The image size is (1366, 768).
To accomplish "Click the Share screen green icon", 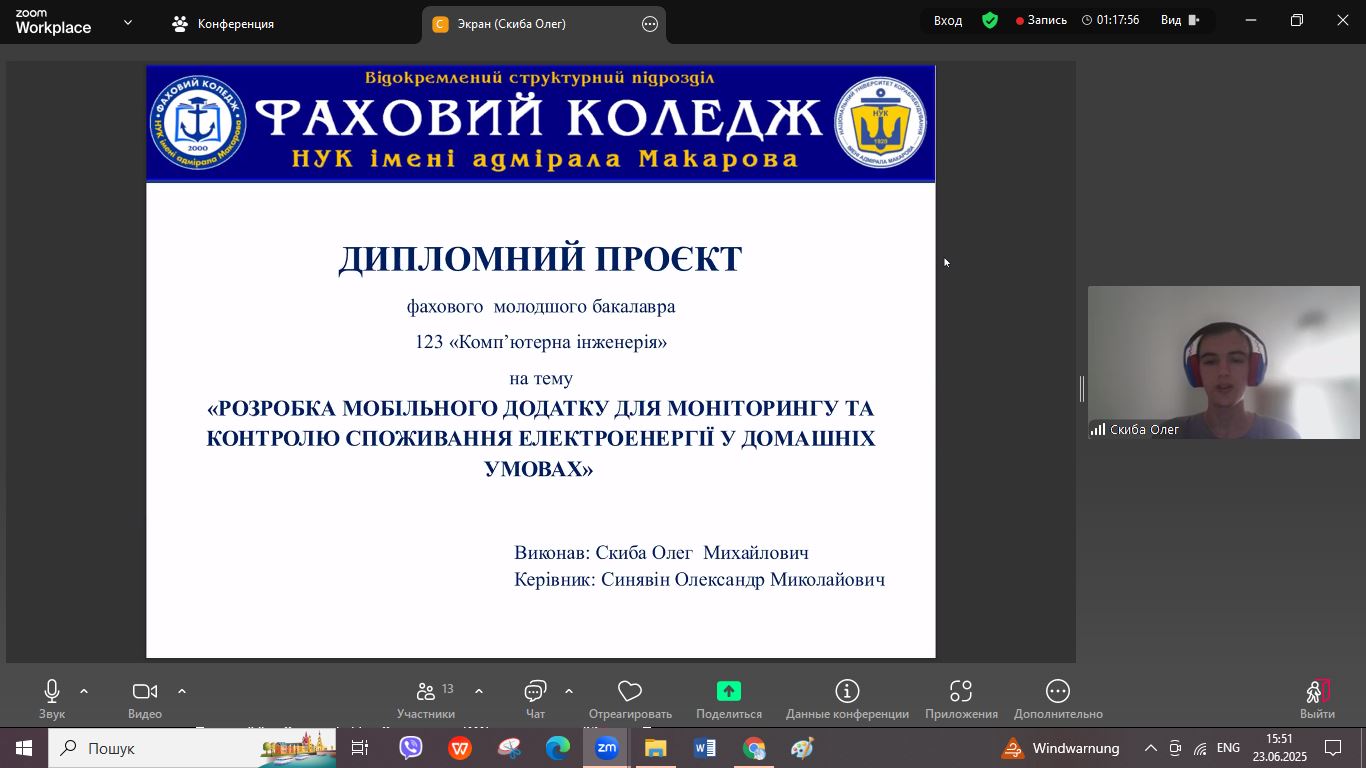I will pyautogui.click(x=728, y=691).
